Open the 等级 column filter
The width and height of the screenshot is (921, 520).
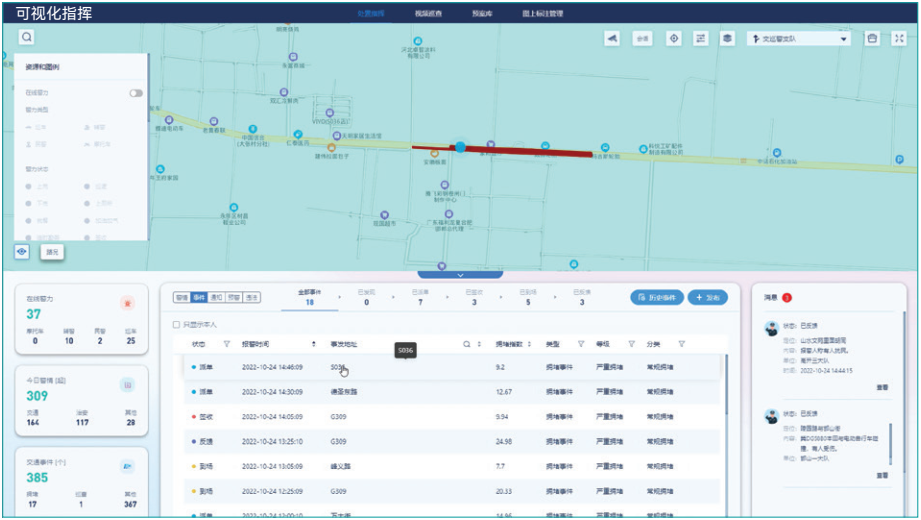pyautogui.click(x=631, y=344)
